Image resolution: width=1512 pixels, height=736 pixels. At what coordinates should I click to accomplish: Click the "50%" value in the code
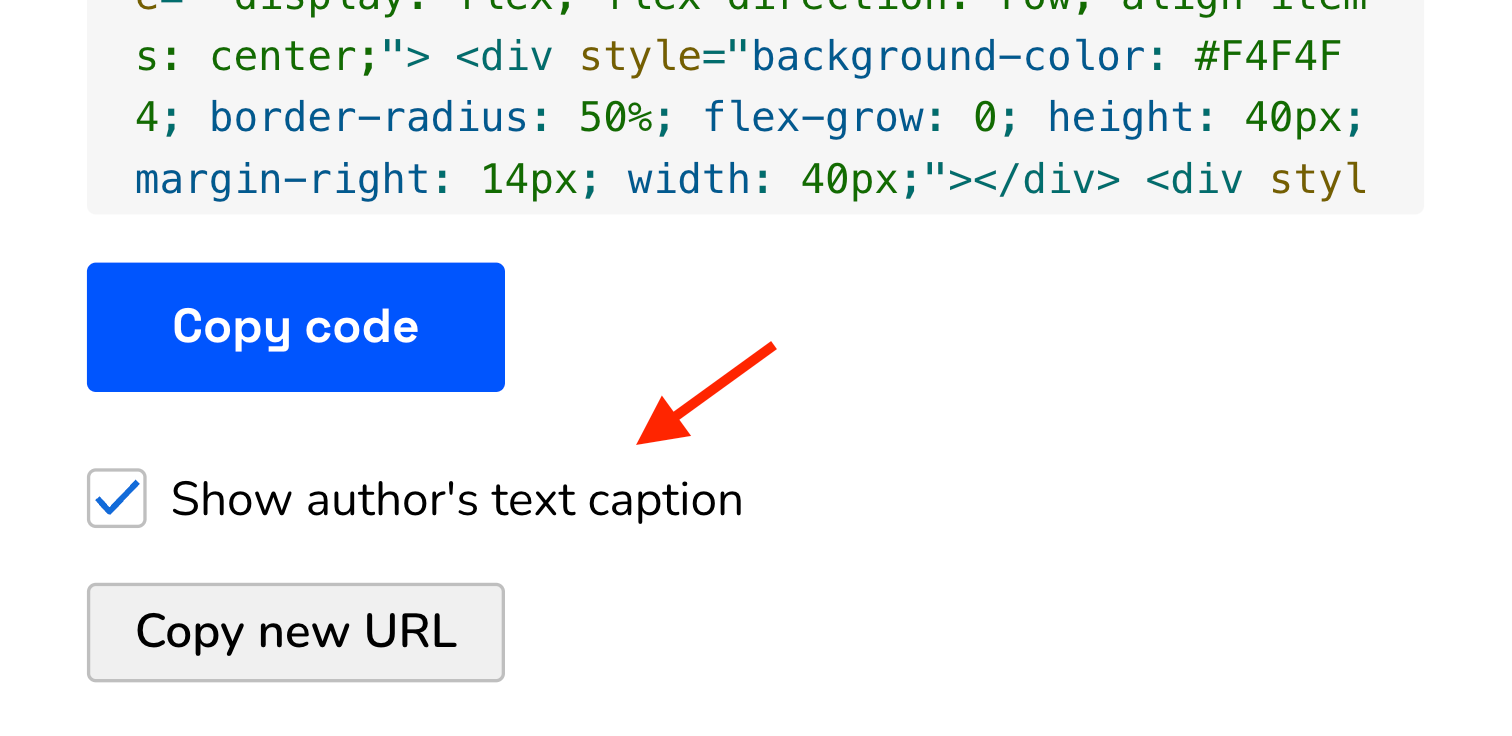[x=615, y=119]
